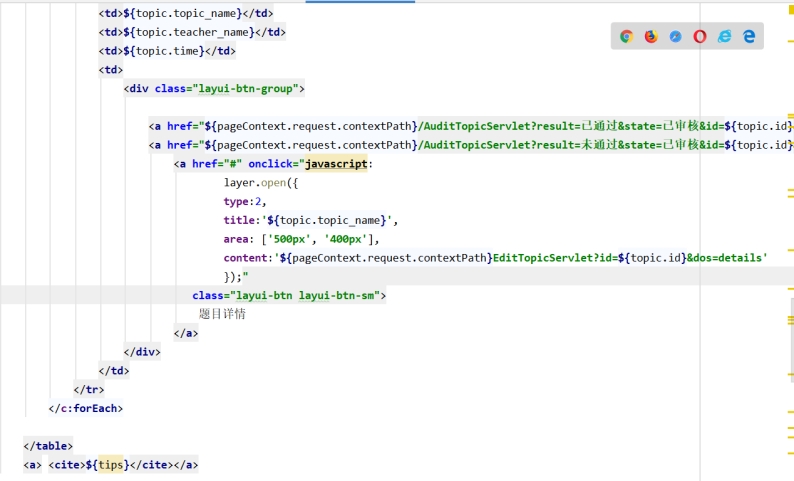Screen dimensions: 794x481
Task: Click the highlighted tips variable
Action: (x=110, y=465)
